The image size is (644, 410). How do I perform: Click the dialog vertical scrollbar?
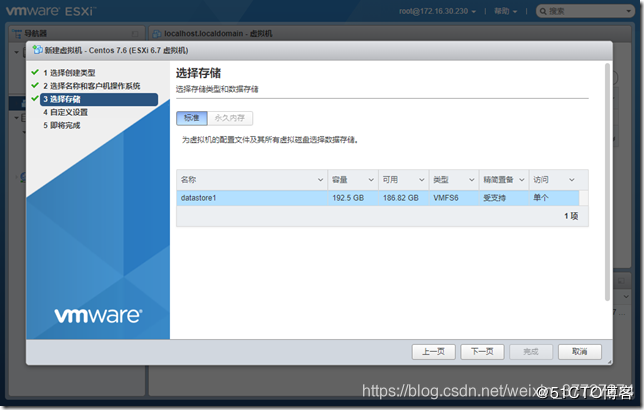(x=607, y=182)
